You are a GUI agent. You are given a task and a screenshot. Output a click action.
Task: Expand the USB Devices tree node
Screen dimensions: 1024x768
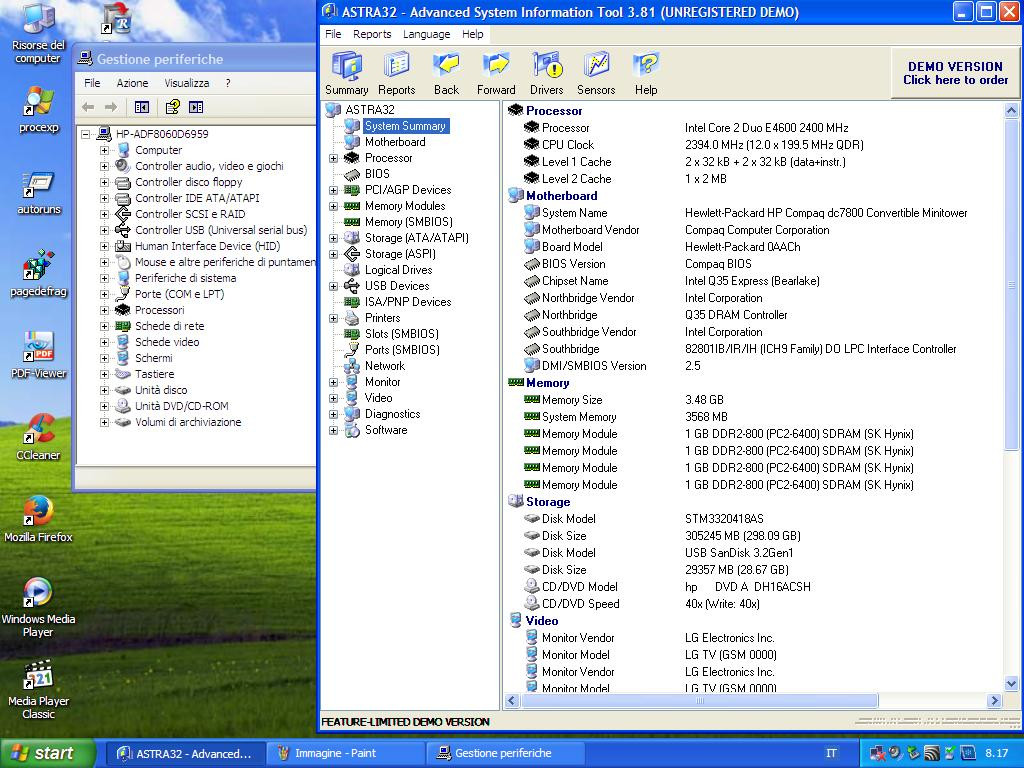coord(334,286)
